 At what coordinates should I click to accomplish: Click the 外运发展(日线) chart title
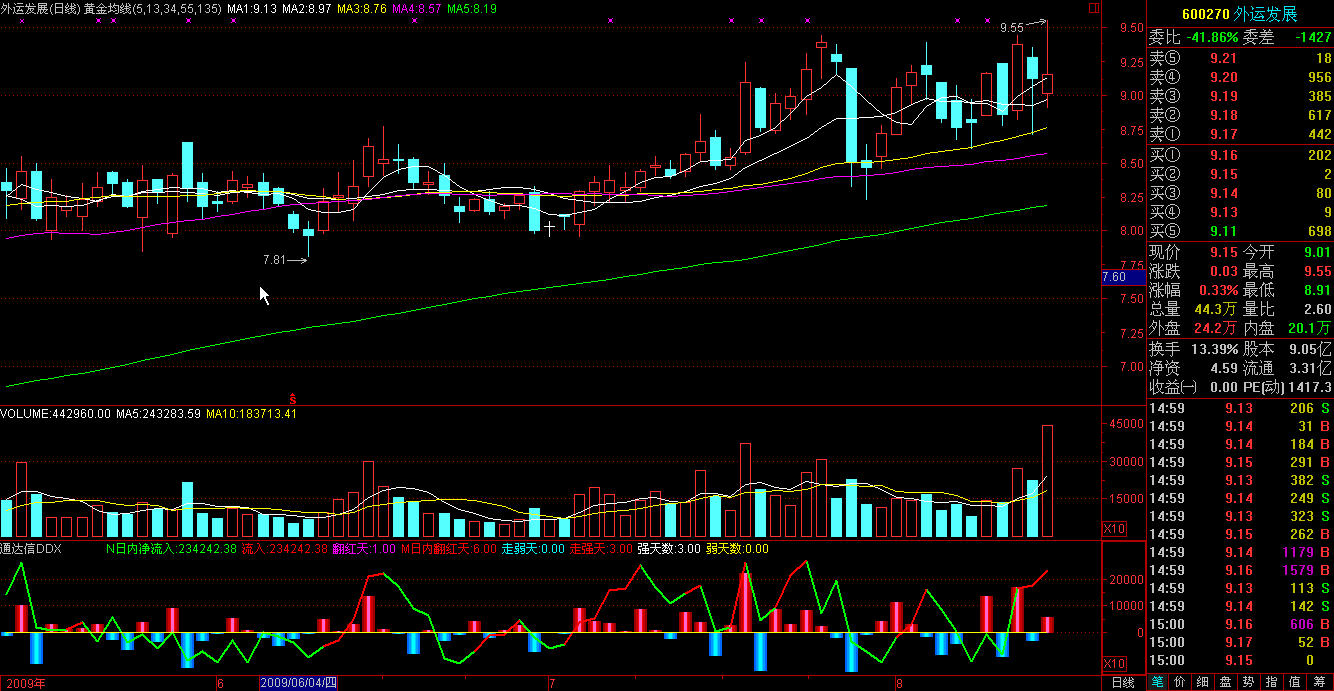click(40, 8)
